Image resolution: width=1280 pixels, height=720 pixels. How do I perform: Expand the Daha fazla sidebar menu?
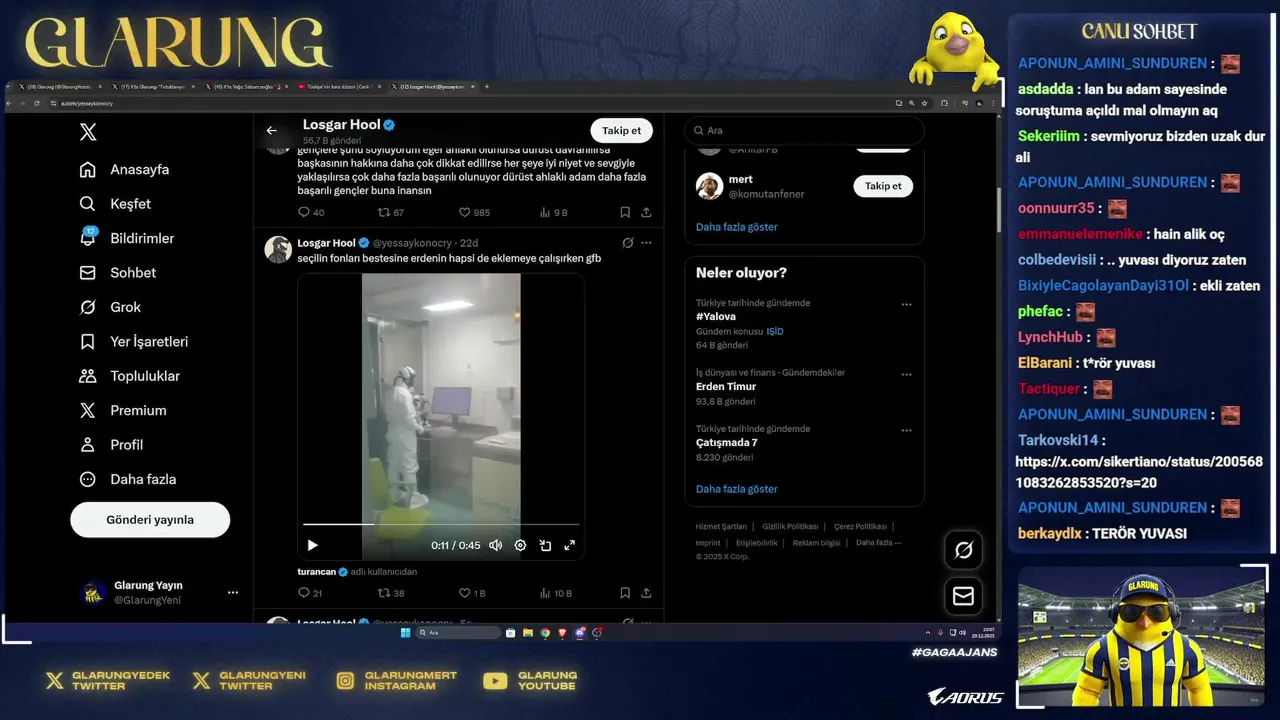point(127,479)
